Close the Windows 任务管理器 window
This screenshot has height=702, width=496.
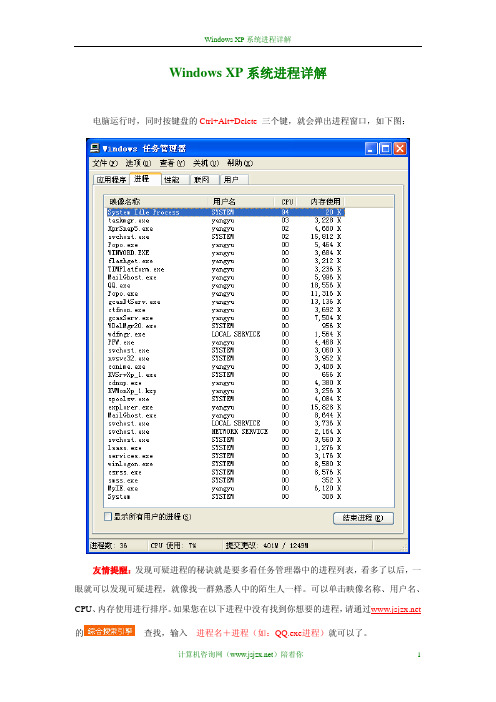coord(399,148)
